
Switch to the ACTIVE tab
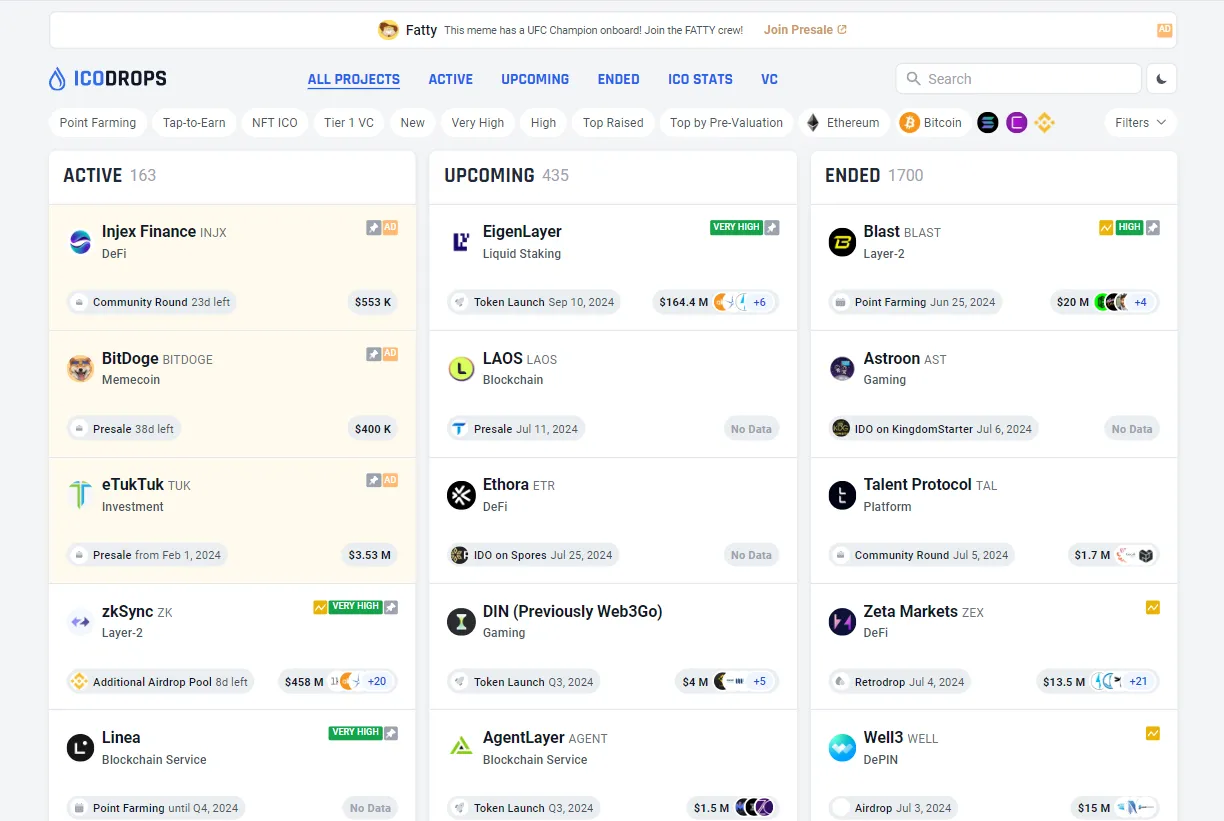tap(451, 79)
